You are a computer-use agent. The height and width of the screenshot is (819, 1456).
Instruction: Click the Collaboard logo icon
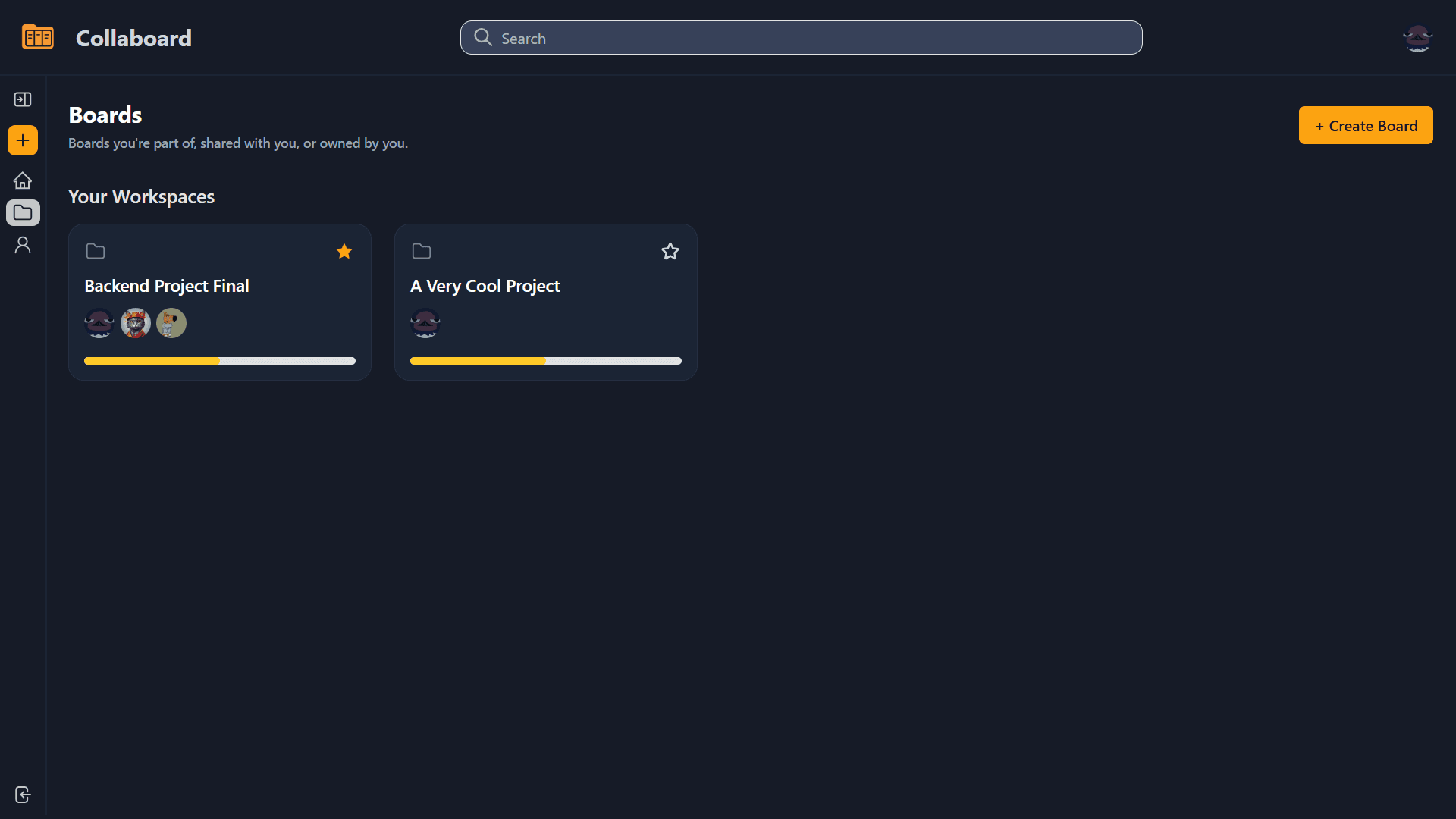pos(38,37)
